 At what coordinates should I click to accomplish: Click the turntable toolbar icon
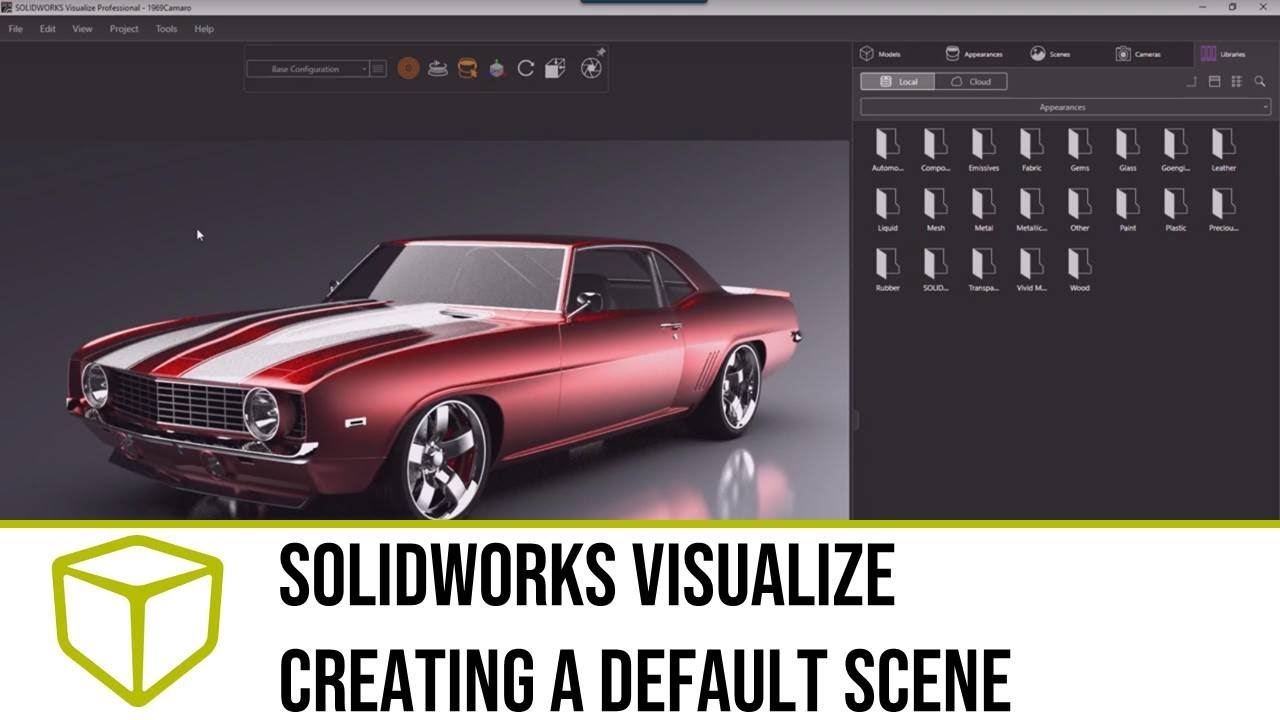coord(437,69)
